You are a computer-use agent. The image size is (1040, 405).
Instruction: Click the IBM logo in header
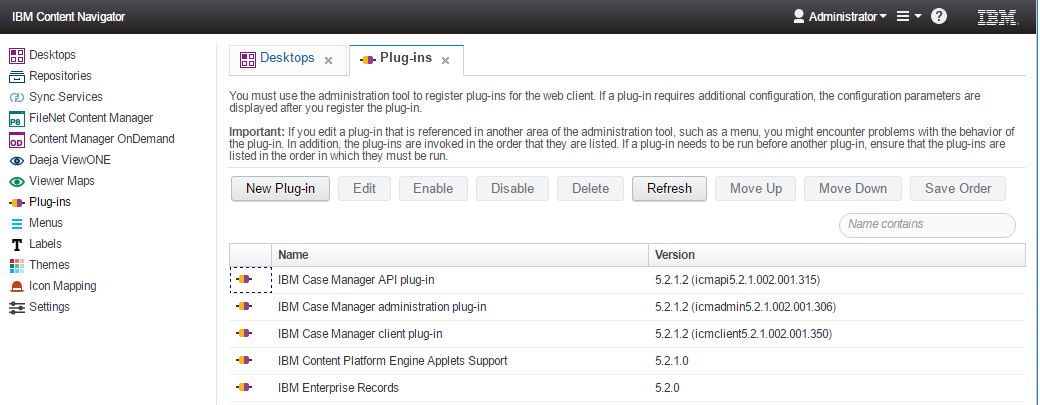(998, 17)
